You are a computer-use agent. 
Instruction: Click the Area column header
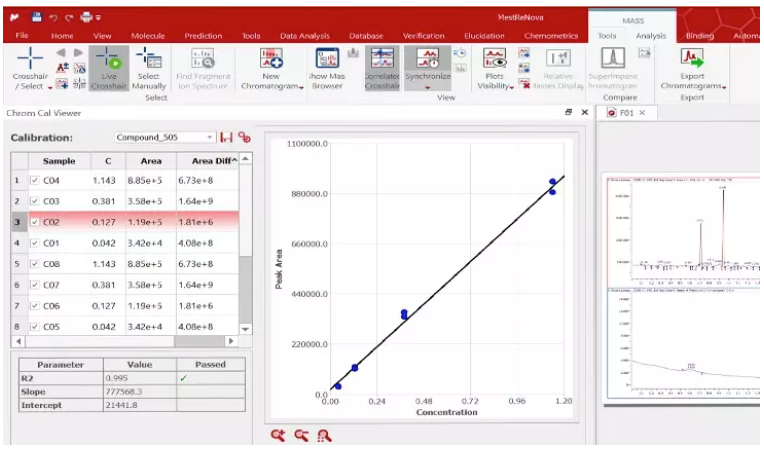tap(151, 160)
